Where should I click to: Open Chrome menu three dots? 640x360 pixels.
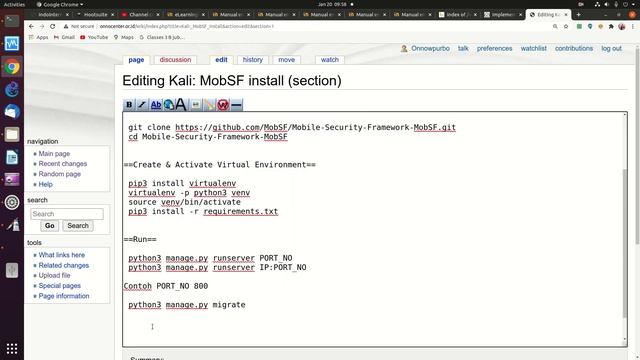point(633,26)
